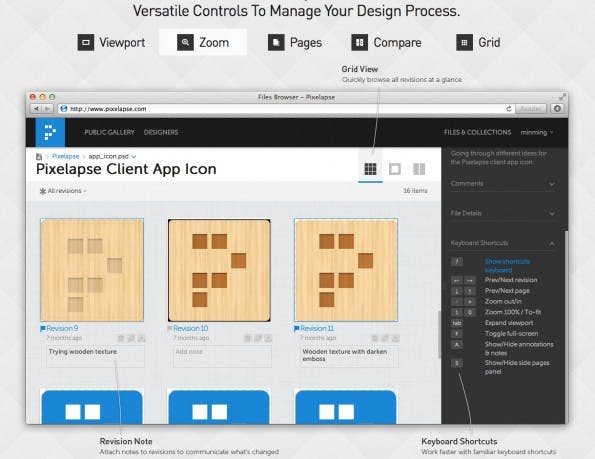Open the browser downloads icon next to Reader
This screenshot has width=595, height=459.
click(x=557, y=109)
